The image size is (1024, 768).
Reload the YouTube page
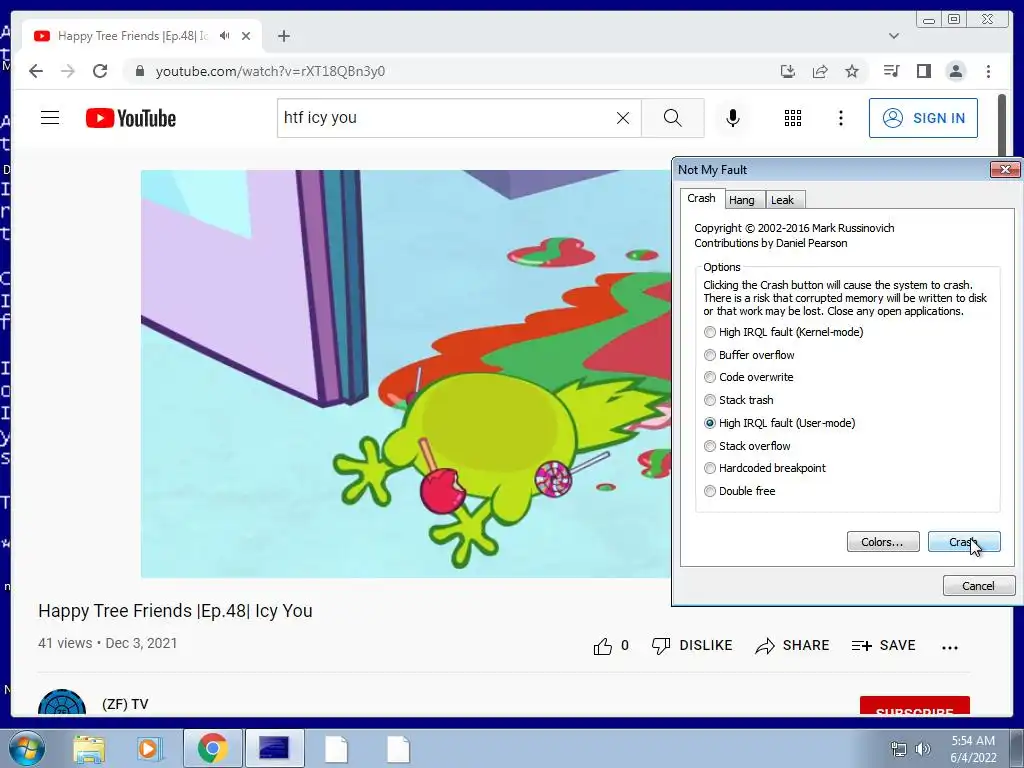coord(100,71)
